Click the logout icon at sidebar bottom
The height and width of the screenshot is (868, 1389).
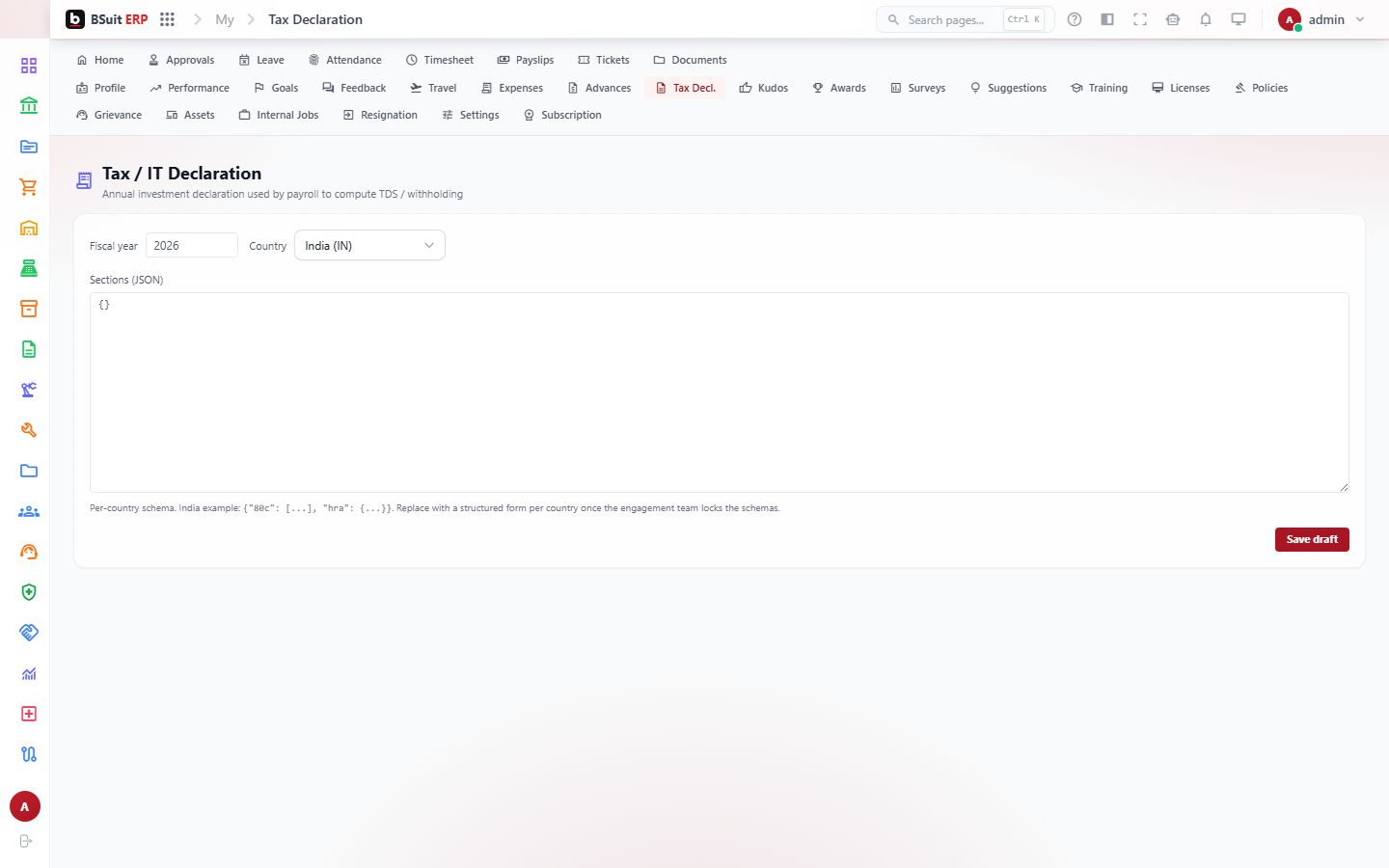tap(26, 841)
